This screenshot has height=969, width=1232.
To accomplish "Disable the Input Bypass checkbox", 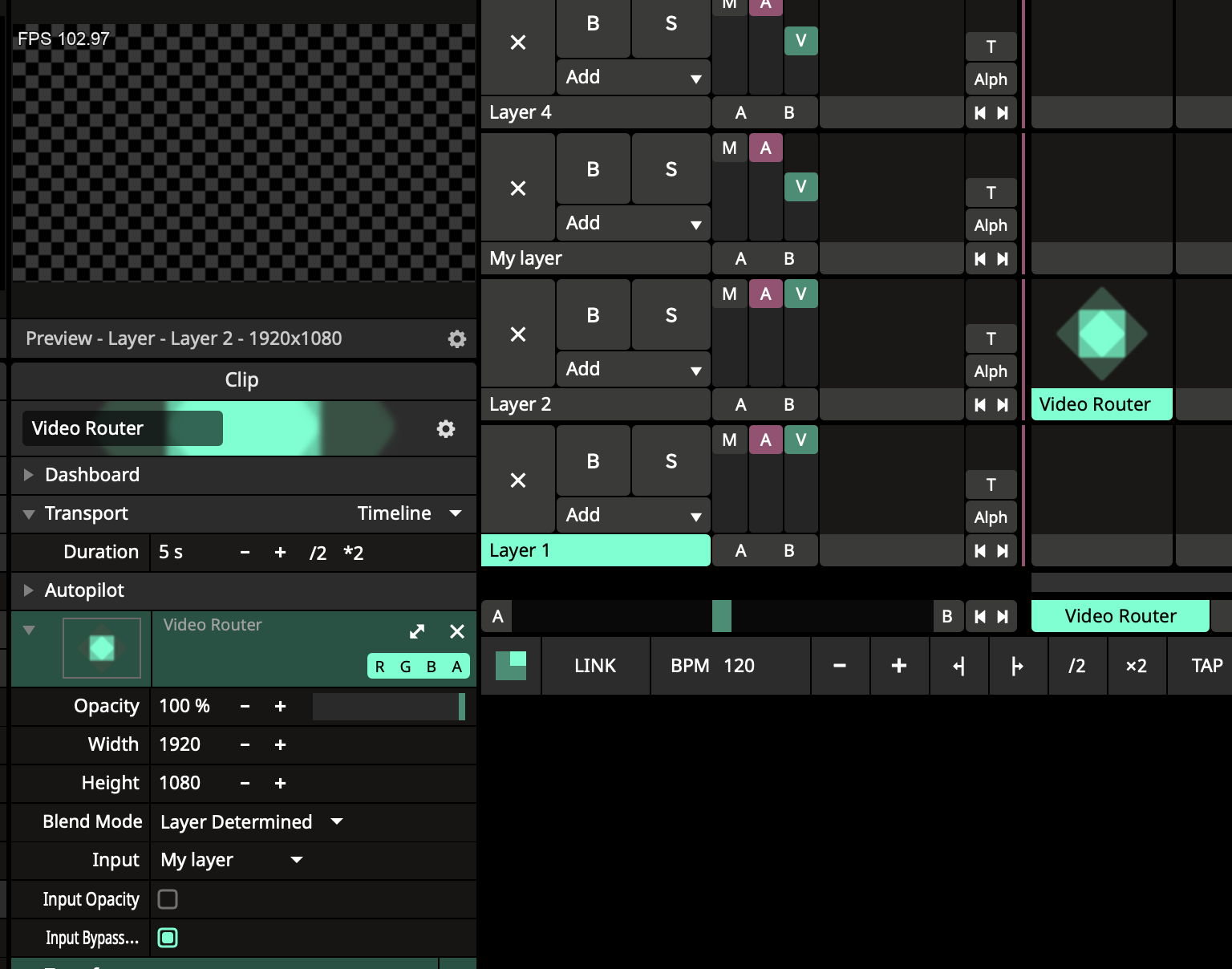I will coord(168,938).
